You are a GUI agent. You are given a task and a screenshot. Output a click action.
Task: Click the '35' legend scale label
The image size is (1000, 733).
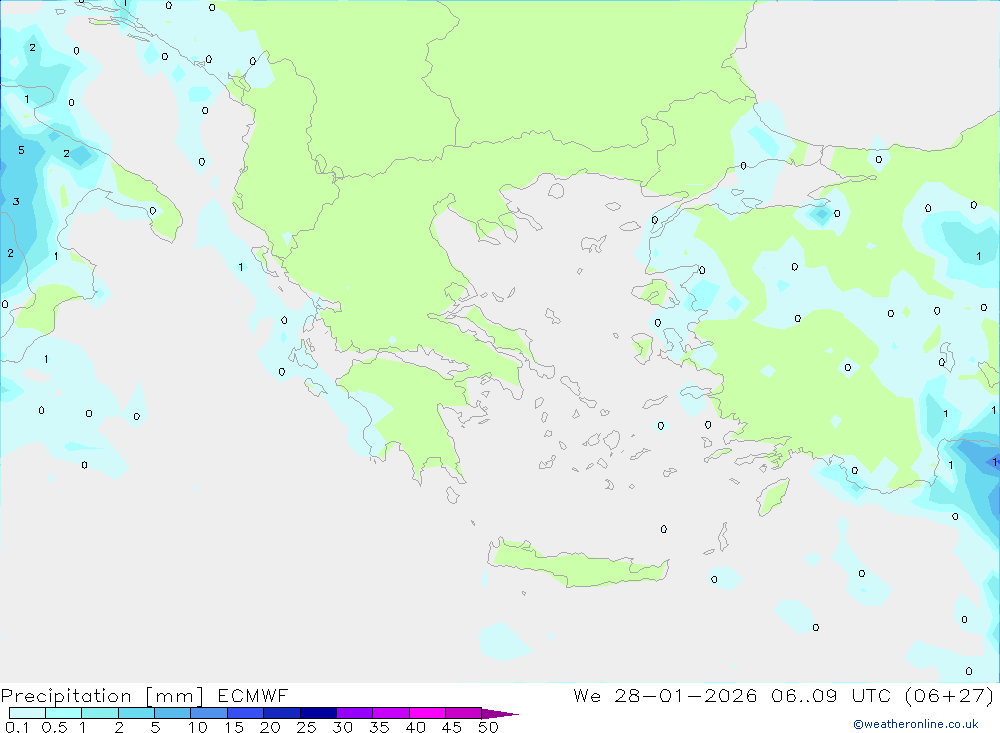(x=379, y=727)
